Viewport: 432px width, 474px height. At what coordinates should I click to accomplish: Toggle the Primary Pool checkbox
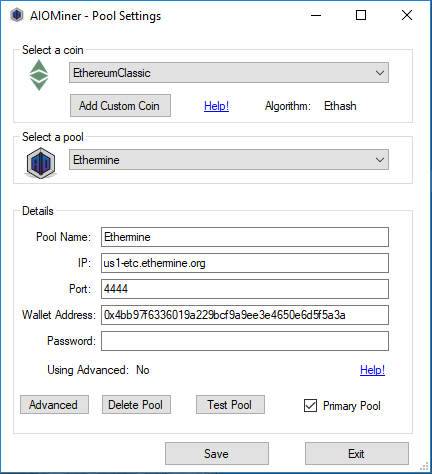310,406
